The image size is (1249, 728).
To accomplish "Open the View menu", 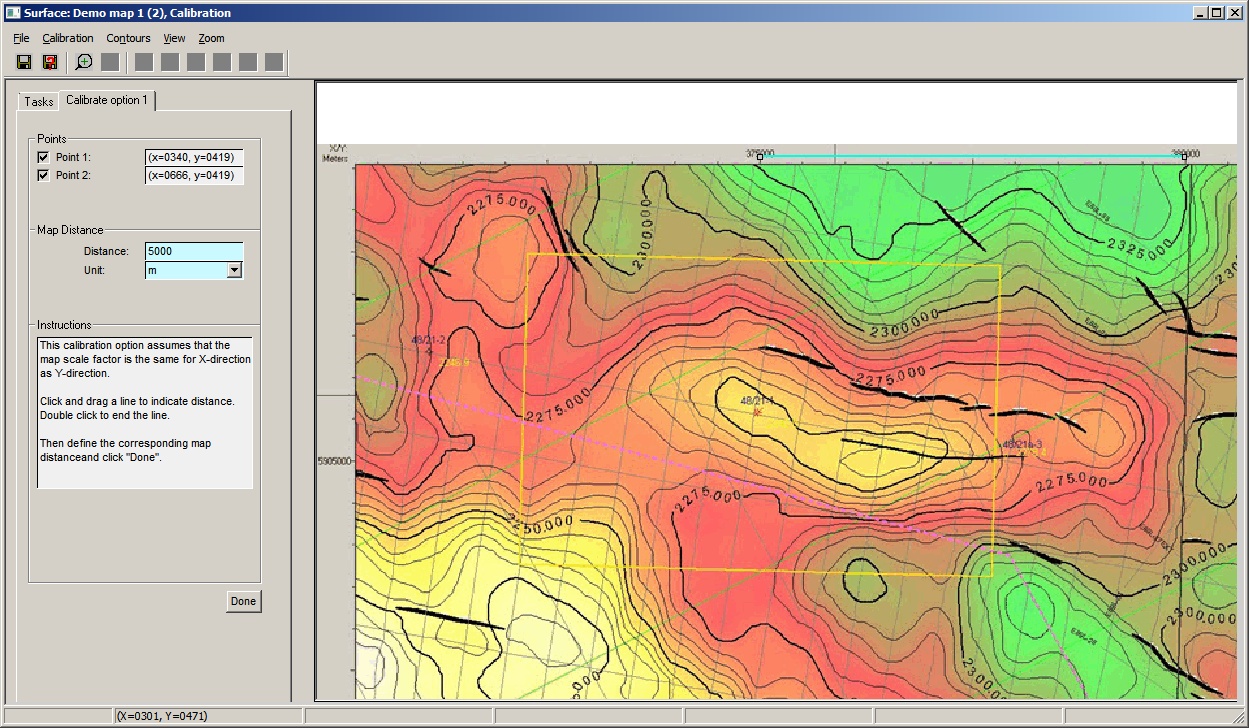I will tap(174, 38).
